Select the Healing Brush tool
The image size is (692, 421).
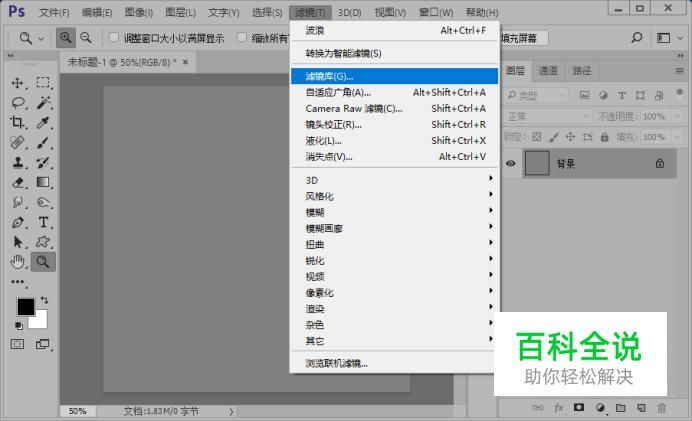click(17, 143)
